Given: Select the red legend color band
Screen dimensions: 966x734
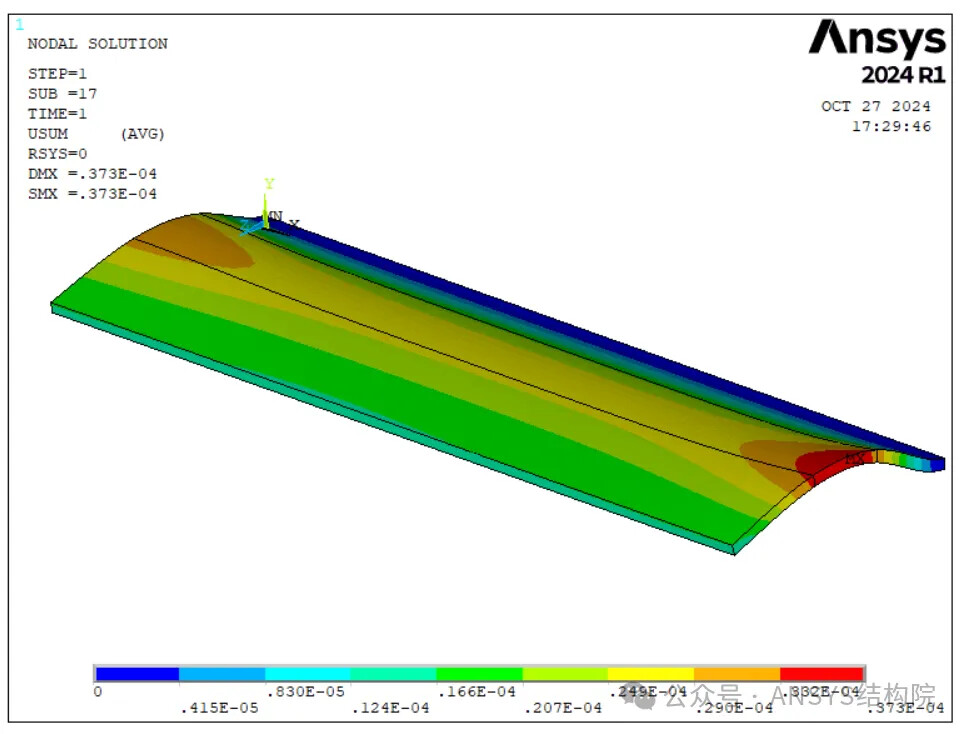Looking at the screenshot, I should 821,674.
